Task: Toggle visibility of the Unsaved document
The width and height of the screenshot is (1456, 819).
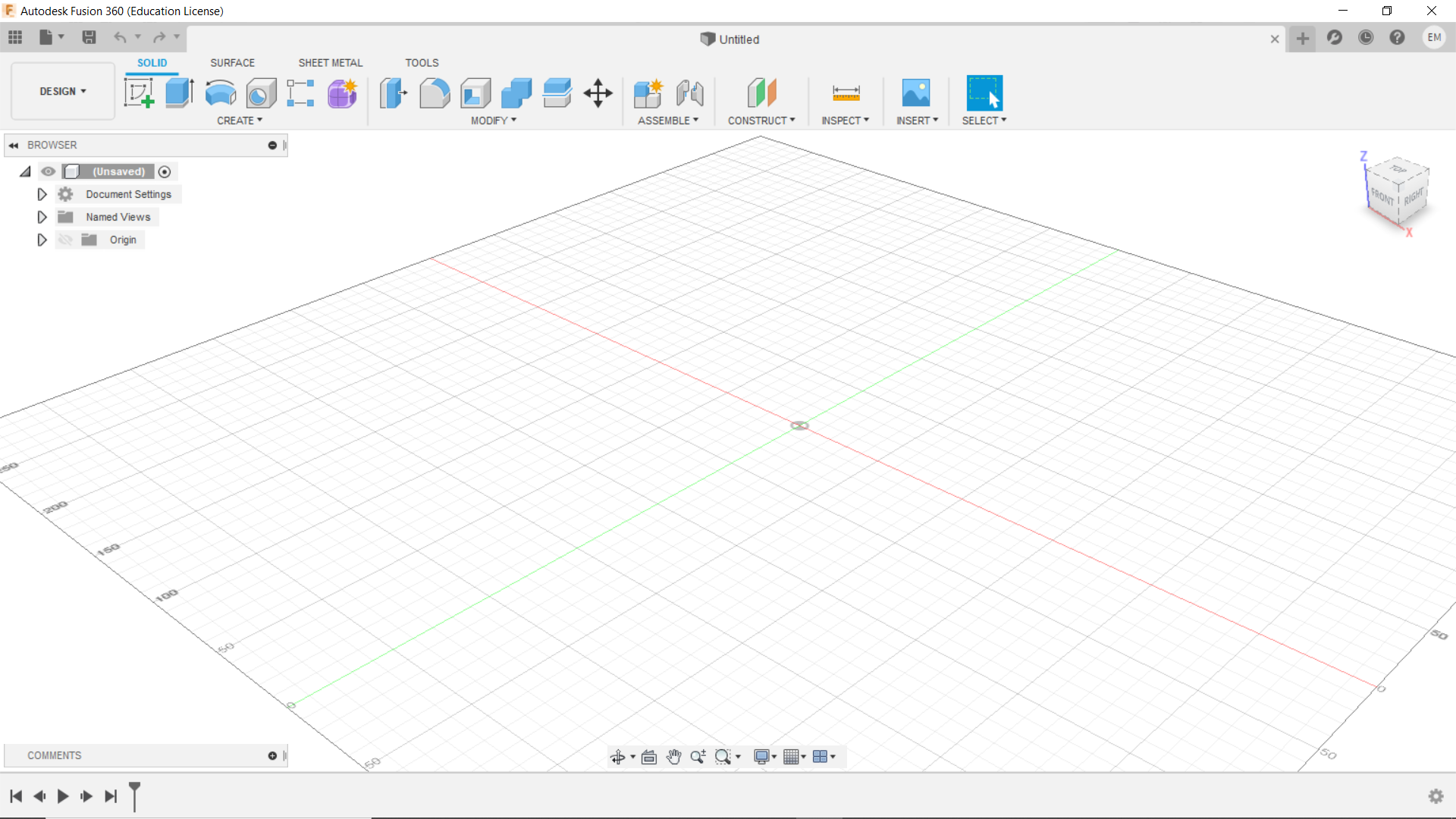Action: pyautogui.click(x=49, y=171)
